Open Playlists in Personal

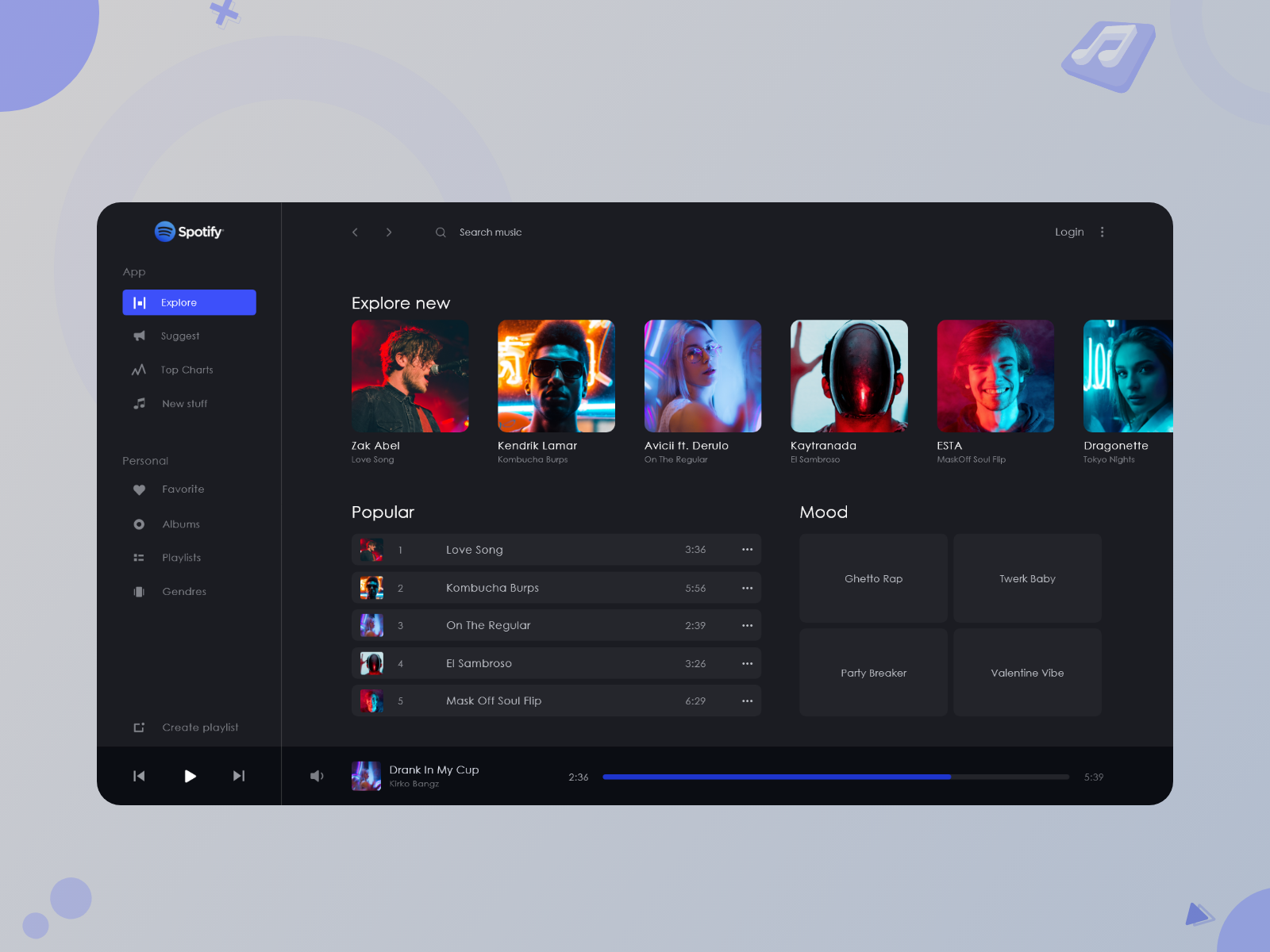(182, 558)
